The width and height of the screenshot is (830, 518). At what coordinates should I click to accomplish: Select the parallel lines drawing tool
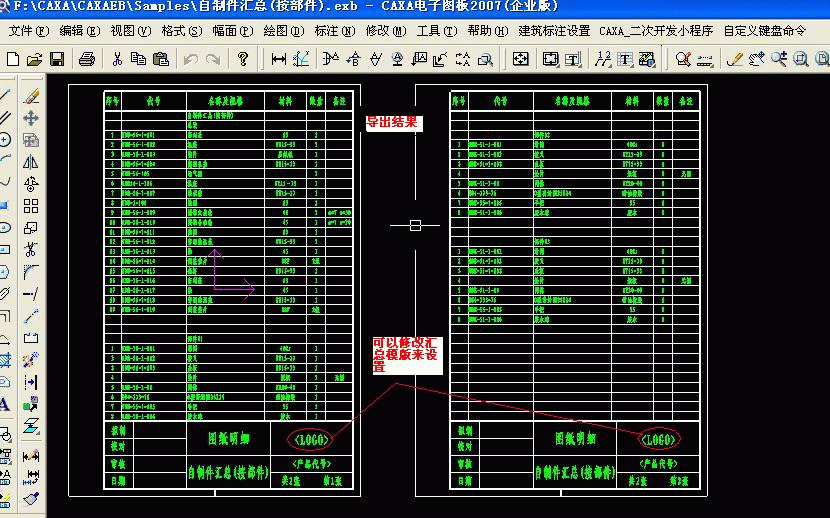pos(5,117)
